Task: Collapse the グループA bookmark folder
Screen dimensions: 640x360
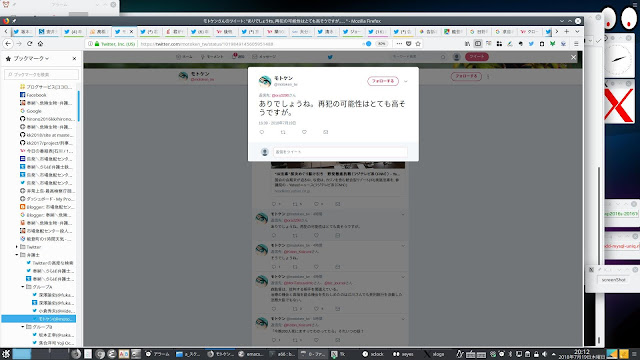Action: [23, 287]
